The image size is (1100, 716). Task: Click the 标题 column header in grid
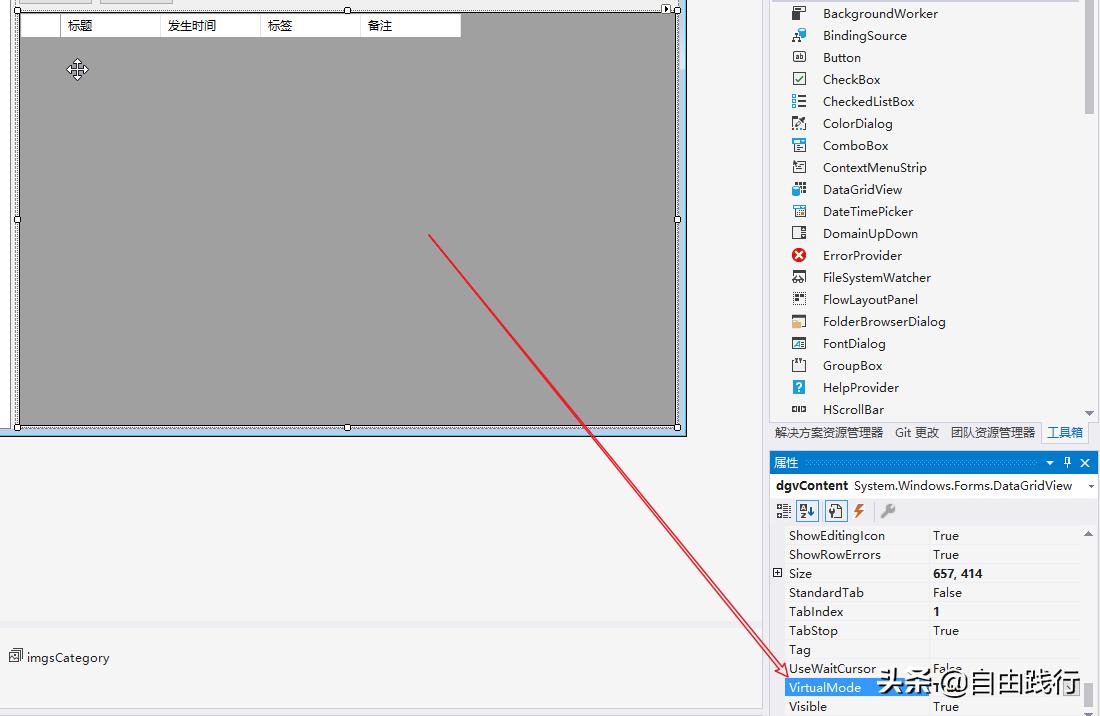tap(110, 25)
